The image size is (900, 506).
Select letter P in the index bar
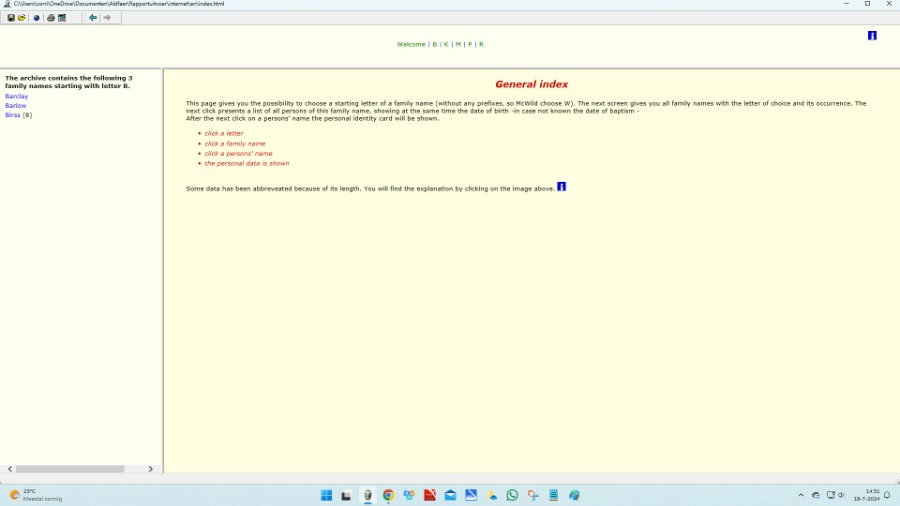(470, 44)
